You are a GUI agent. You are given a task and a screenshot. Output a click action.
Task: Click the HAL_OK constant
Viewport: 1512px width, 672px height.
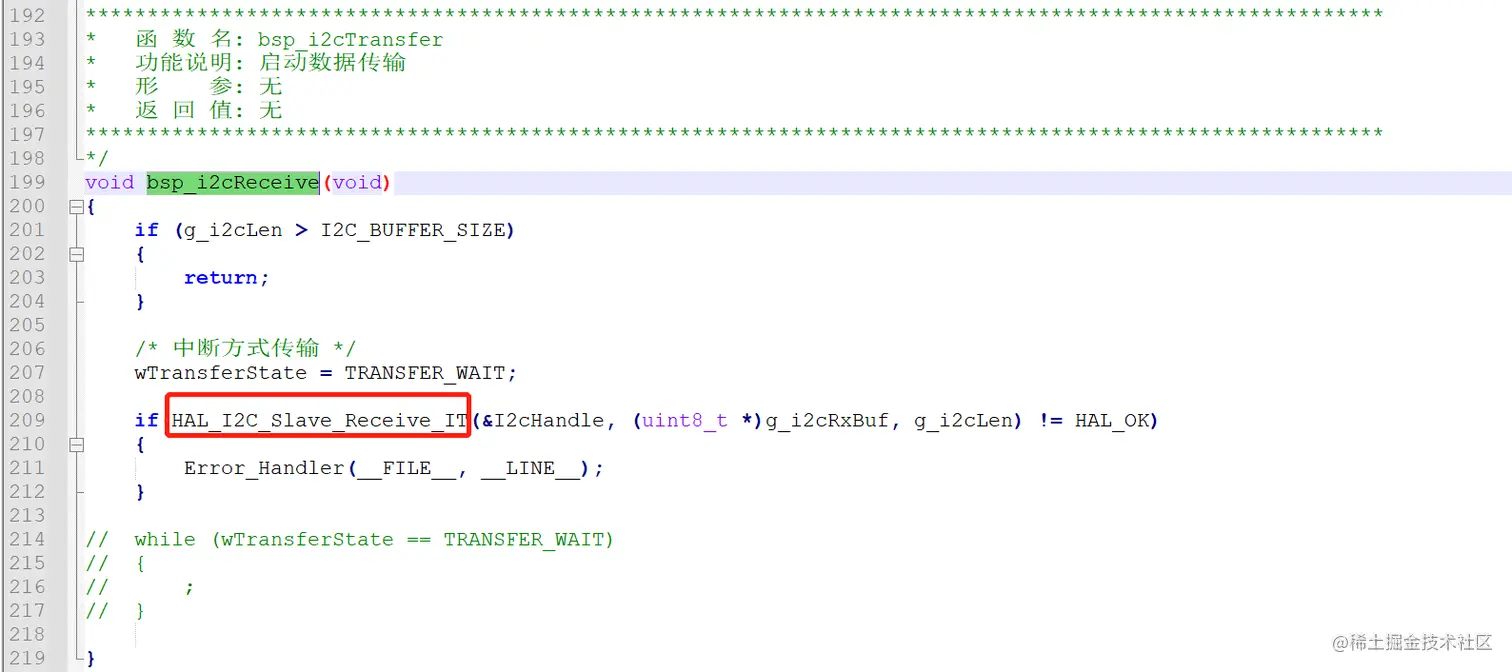(1112, 421)
